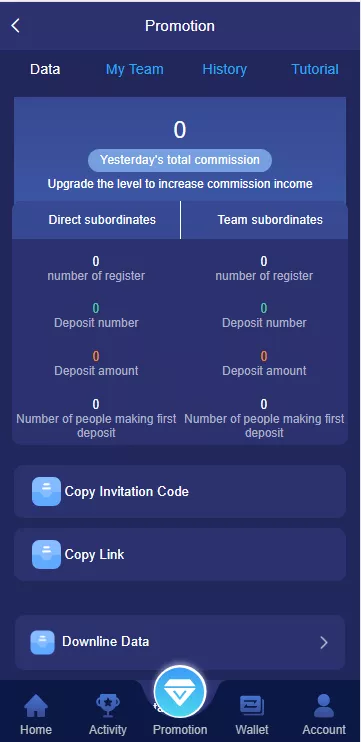Switch to the My Team tab
Viewport: 361px width, 742px height.
(x=134, y=69)
